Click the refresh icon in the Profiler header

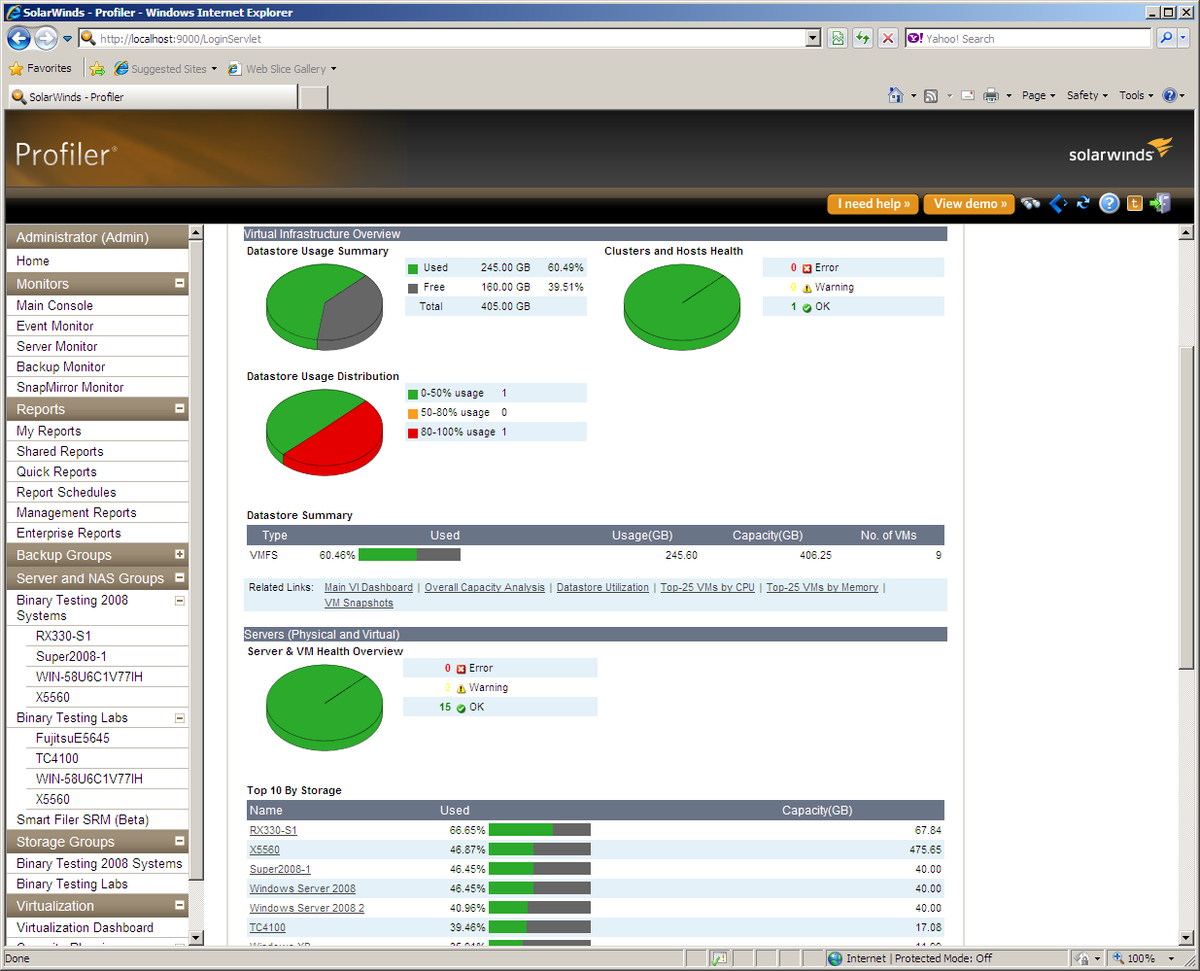pyautogui.click(x=1083, y=203)
